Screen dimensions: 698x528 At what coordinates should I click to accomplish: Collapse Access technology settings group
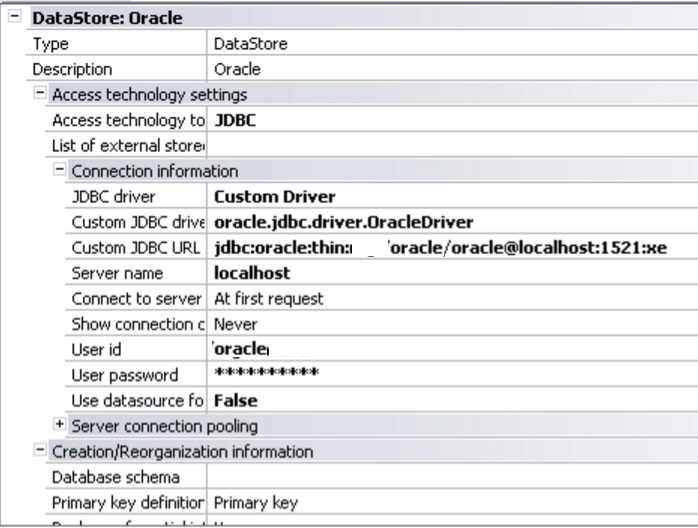tap(38, 95)
